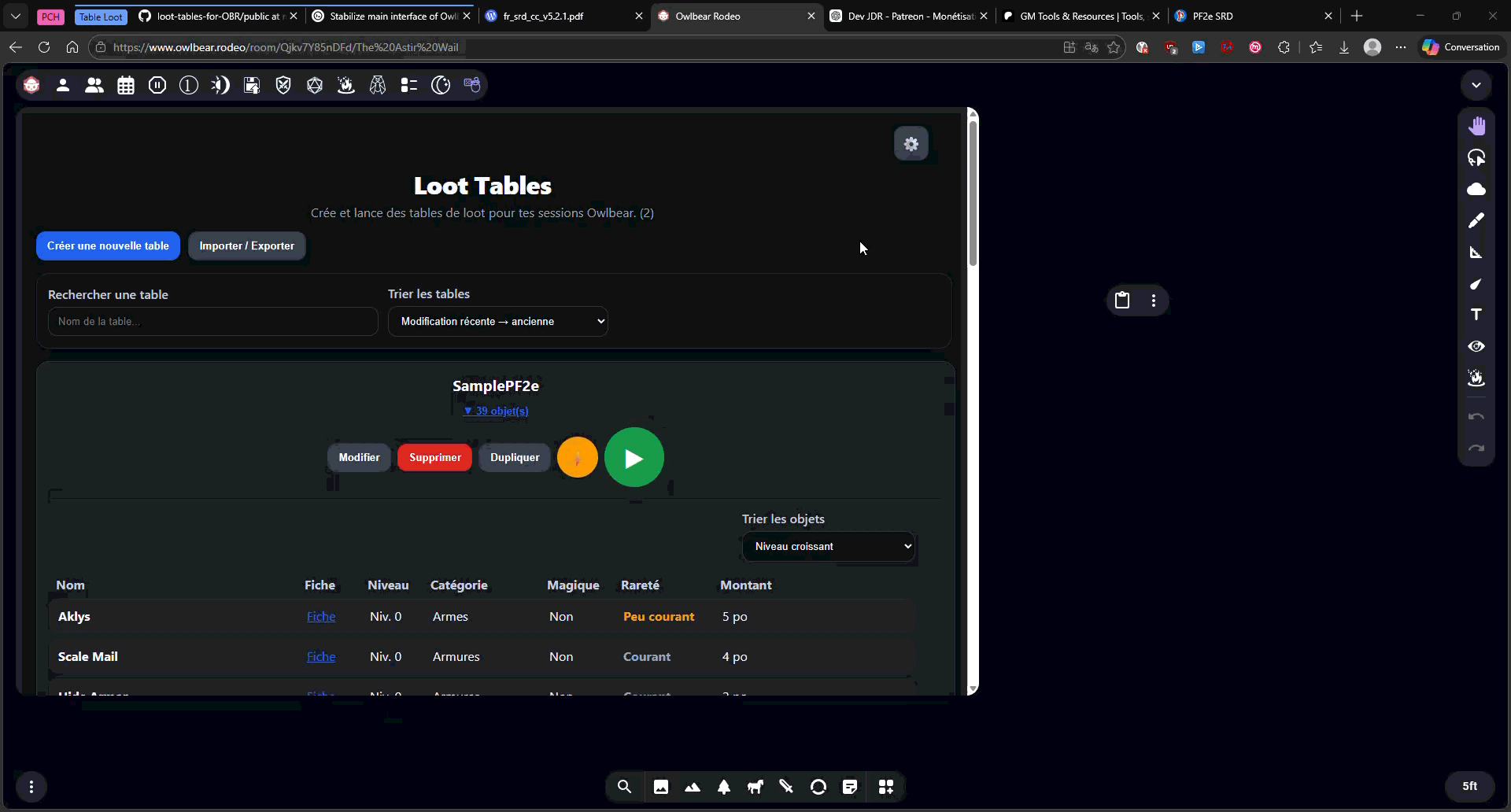Viewport: 1511px width, 812px height.
Task: Open the Fiche link for Scale Mail
Action: [321, 656]
